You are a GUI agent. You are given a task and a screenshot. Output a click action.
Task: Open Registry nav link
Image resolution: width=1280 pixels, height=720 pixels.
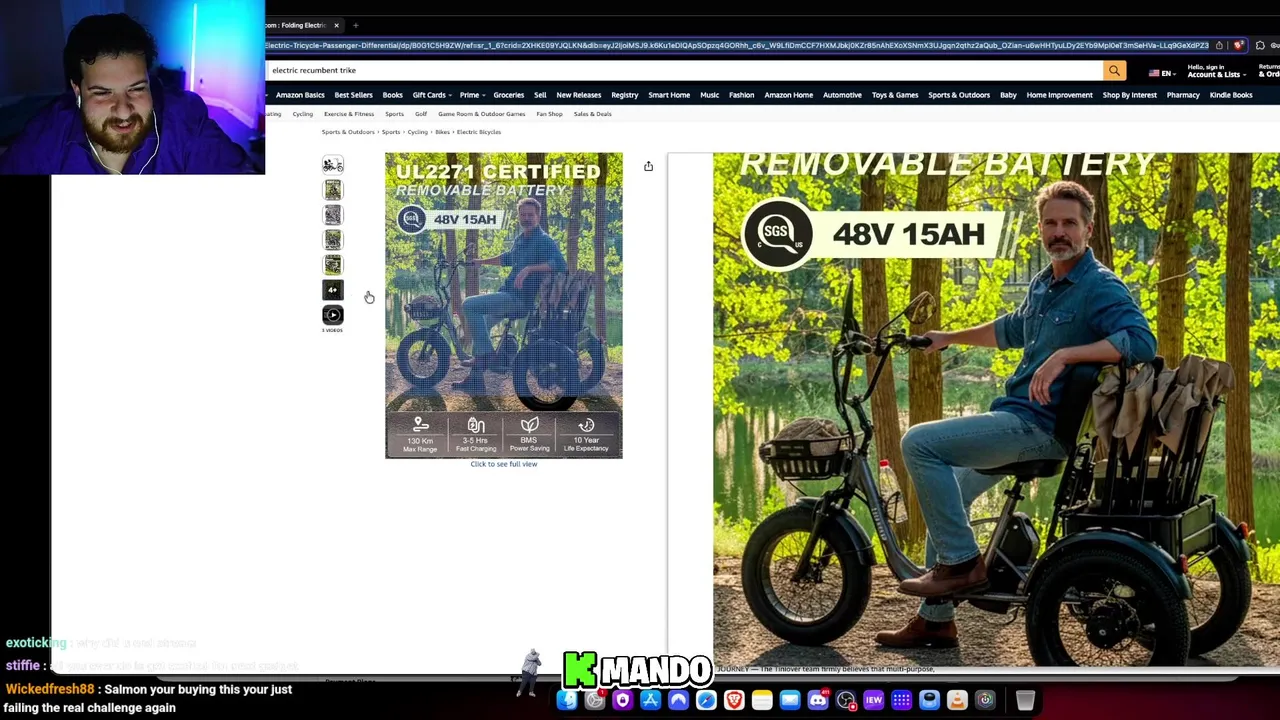tap(624, 95)
